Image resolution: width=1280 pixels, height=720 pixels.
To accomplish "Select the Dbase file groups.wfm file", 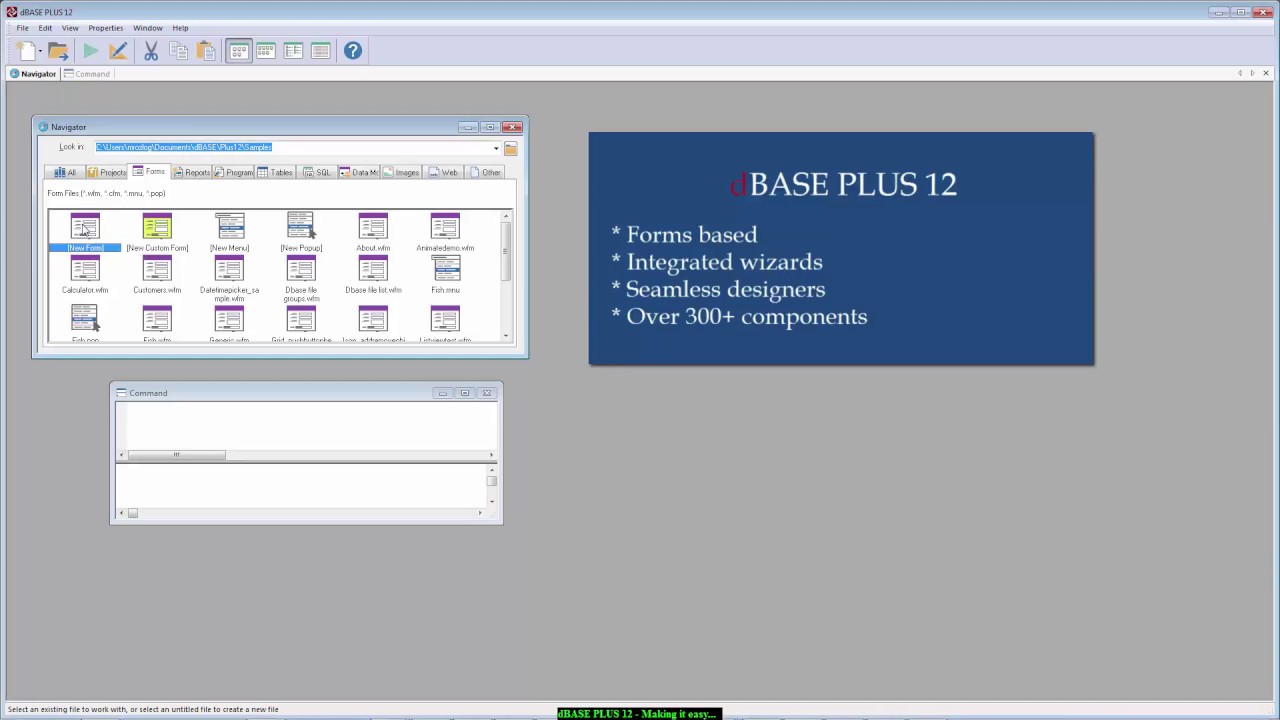I will click(x=301, y=279).
